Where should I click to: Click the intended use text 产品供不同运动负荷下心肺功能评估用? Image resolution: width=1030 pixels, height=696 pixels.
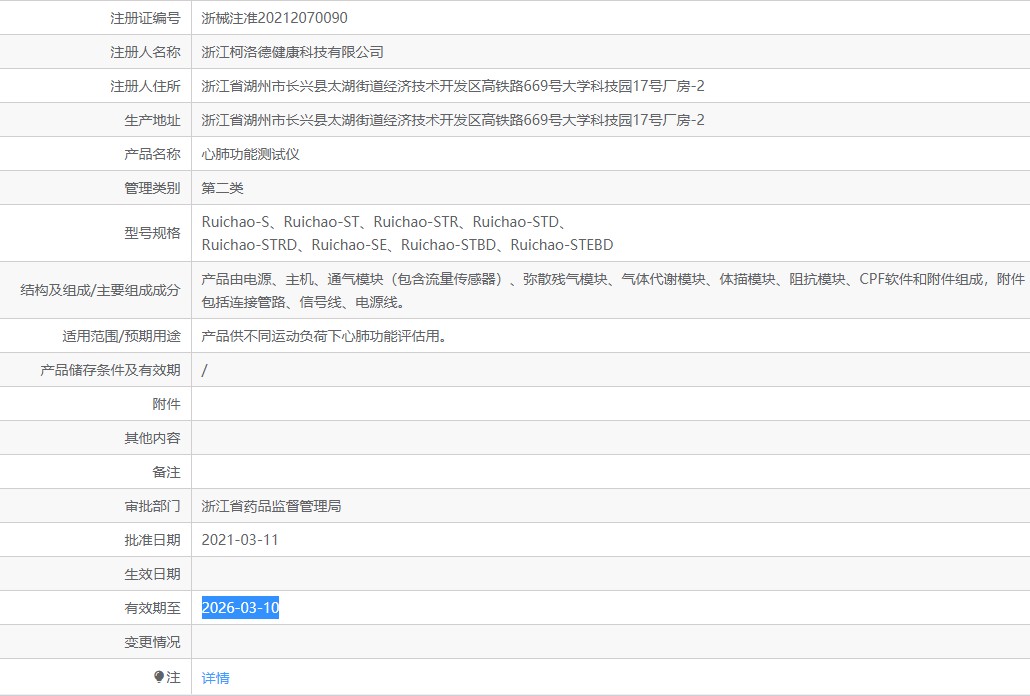[324, 336]
